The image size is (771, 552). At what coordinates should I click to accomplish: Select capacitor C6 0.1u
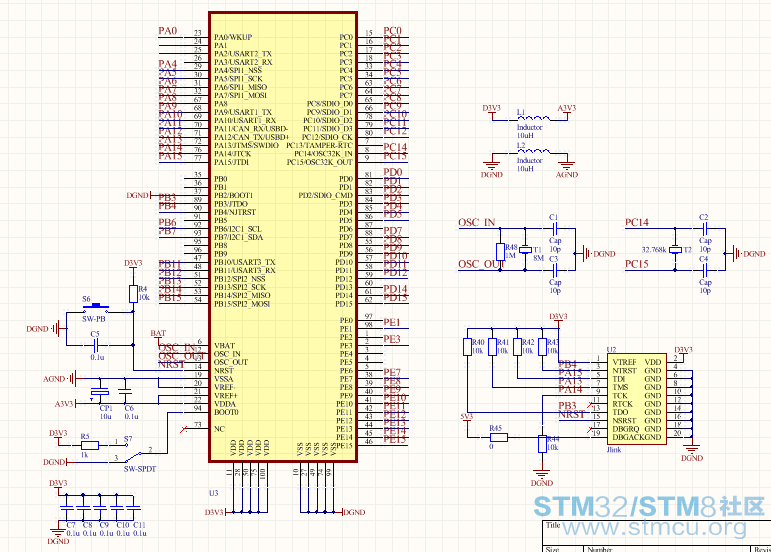coord(125,392)
